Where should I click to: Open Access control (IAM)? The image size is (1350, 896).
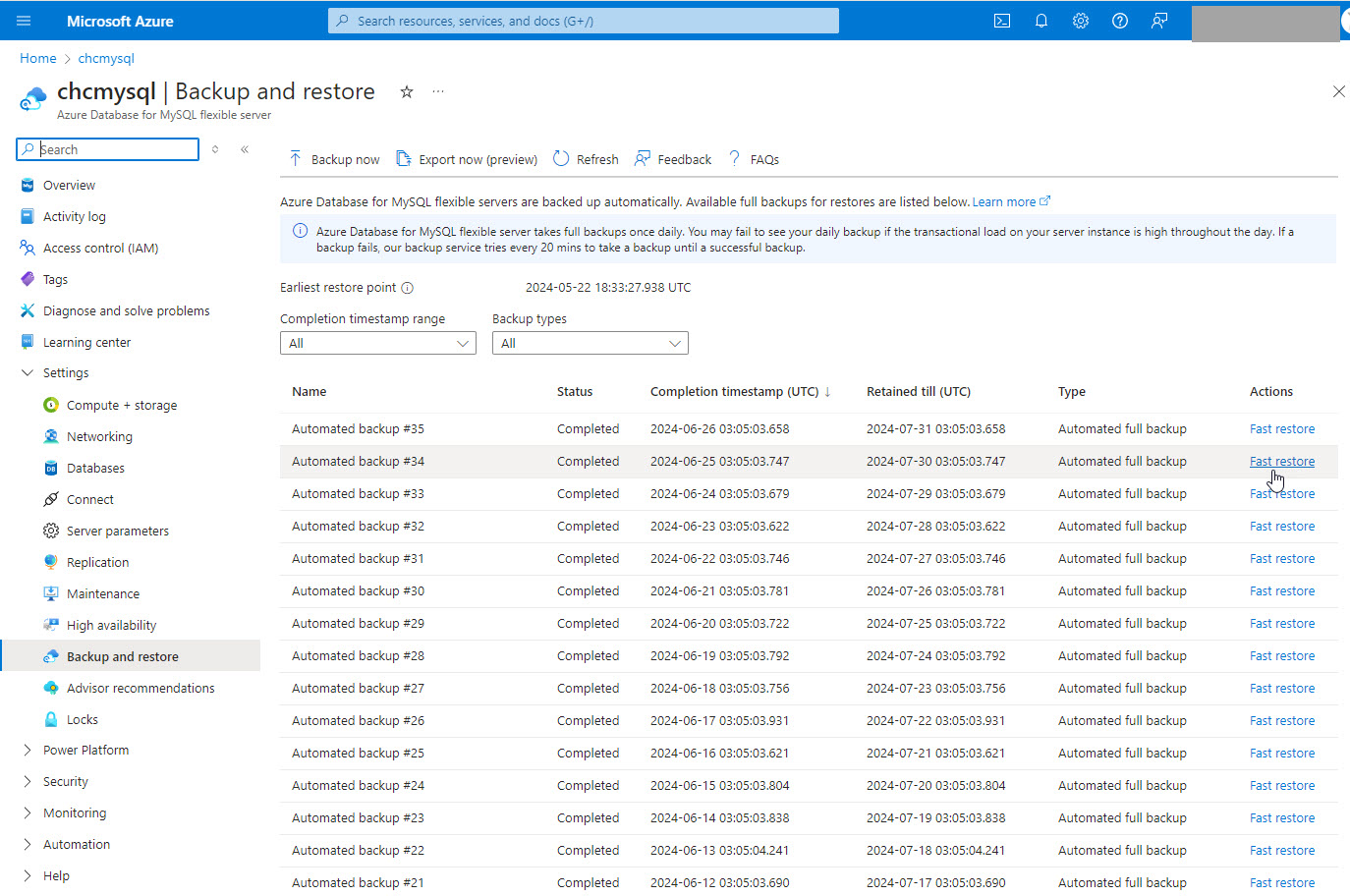[x=100, y=248]
